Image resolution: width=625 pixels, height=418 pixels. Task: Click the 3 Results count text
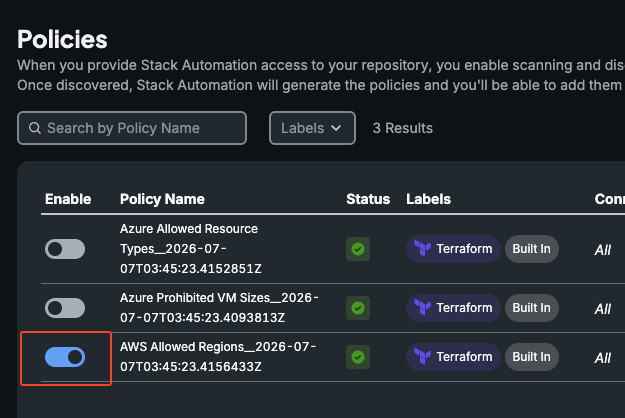[403, 128]
